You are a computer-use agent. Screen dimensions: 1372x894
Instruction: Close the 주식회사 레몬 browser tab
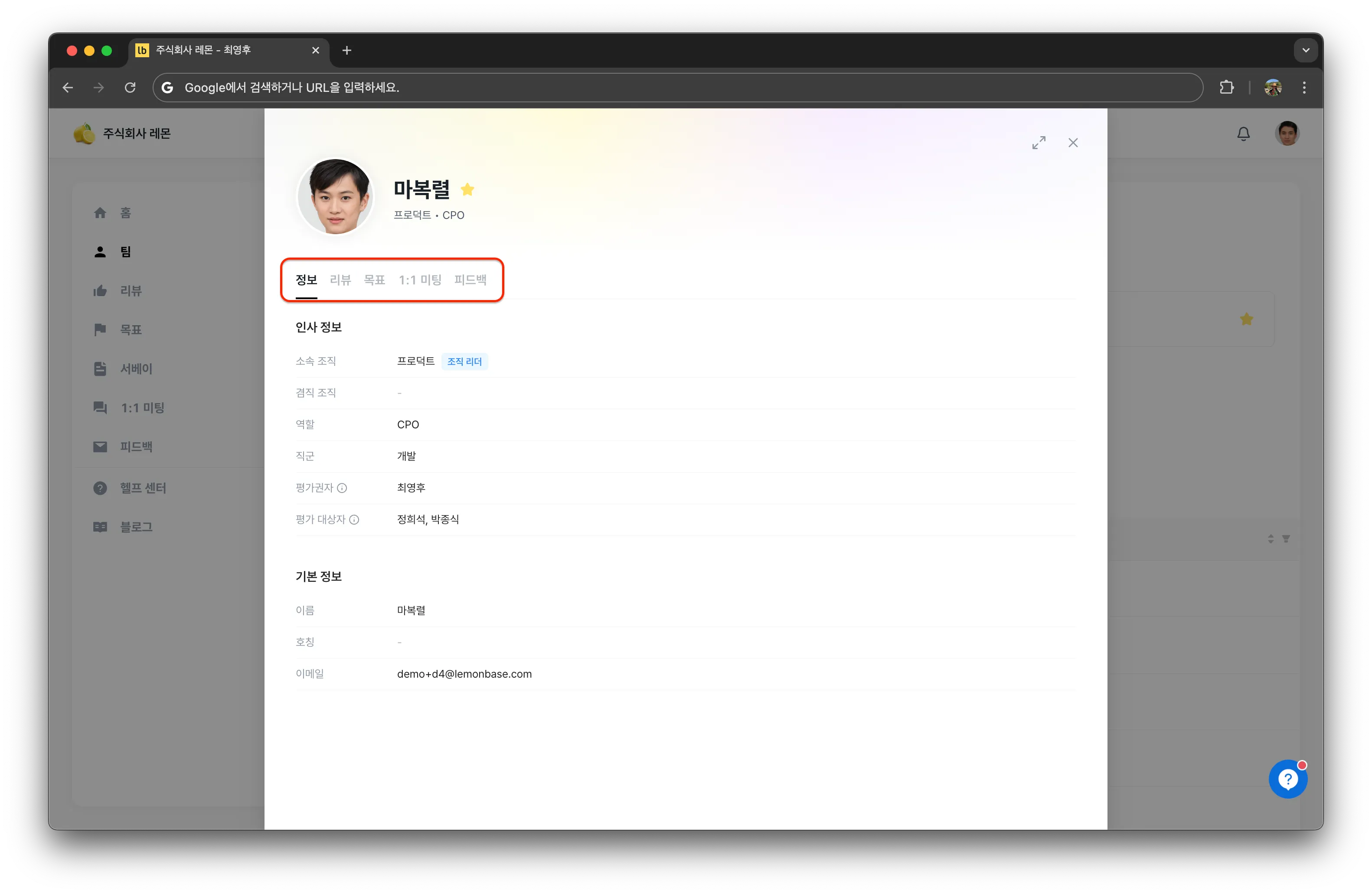tap(315, 50)
